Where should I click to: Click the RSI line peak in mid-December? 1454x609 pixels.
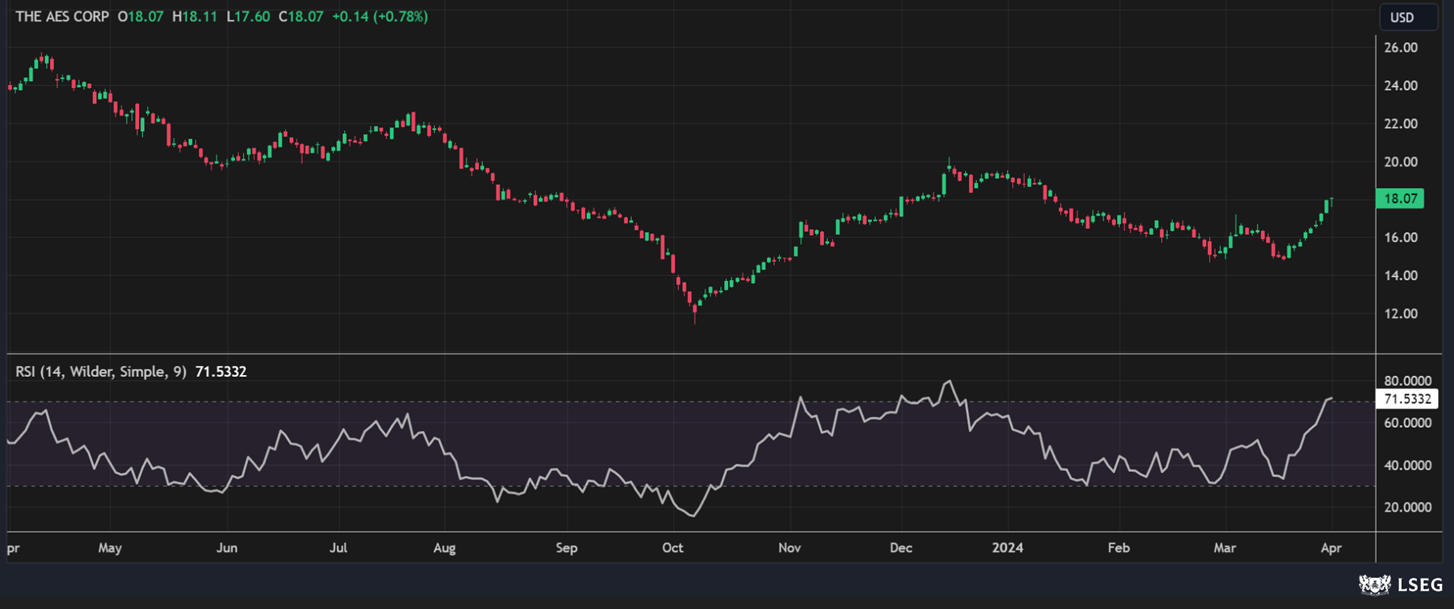(948, 381)
